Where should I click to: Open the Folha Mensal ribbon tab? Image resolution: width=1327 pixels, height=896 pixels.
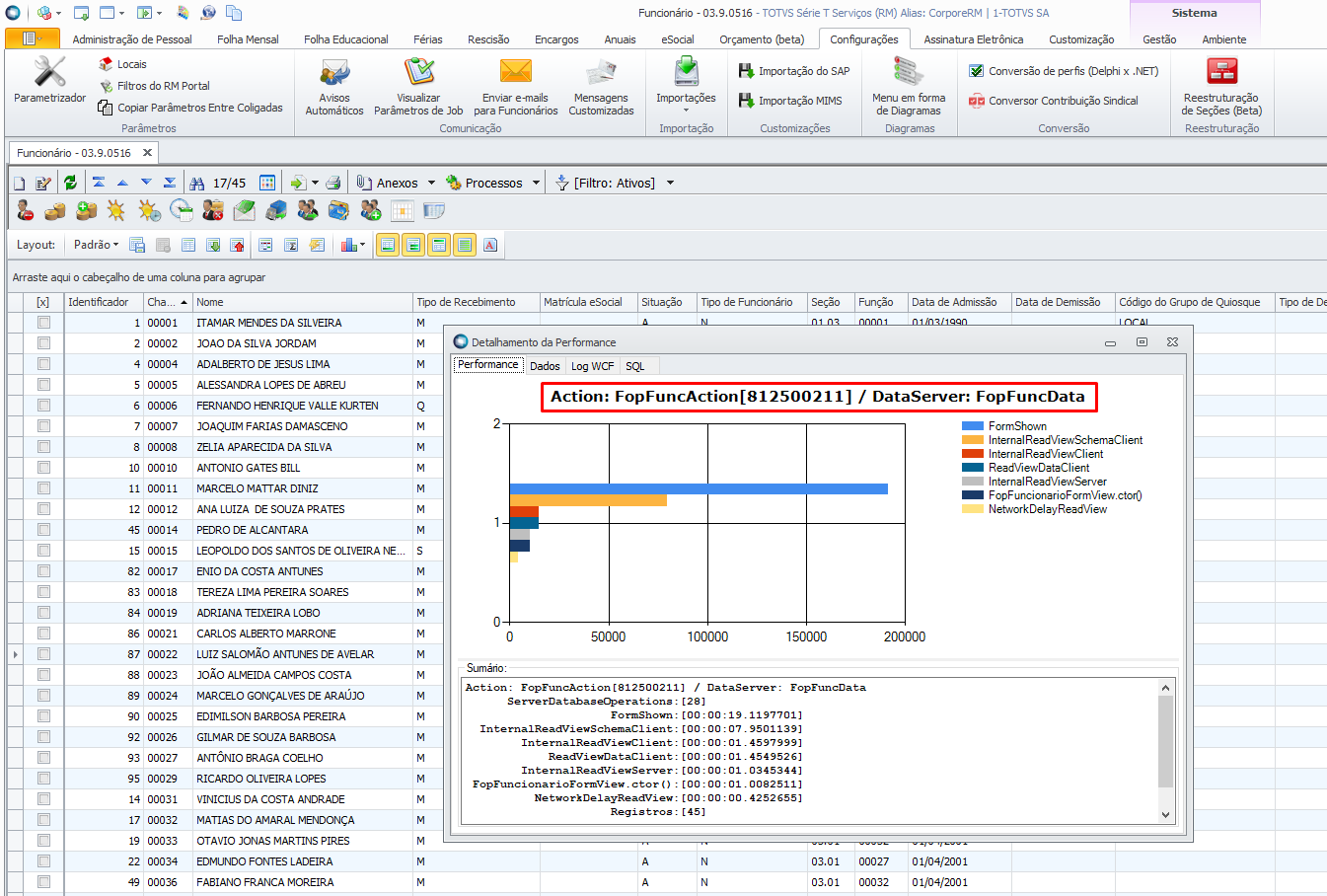click(x=248, y=39)
